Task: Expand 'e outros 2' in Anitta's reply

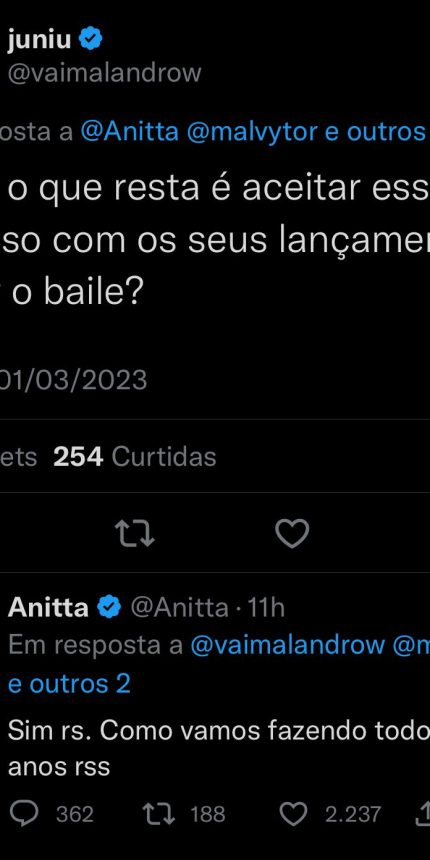Action: (x=69, y=684)
